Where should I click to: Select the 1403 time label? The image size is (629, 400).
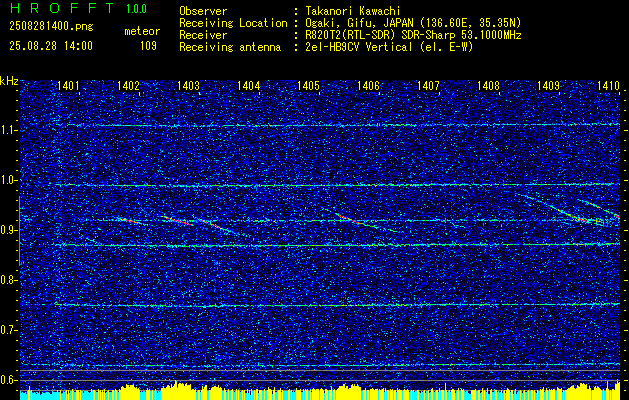point(189,85)
